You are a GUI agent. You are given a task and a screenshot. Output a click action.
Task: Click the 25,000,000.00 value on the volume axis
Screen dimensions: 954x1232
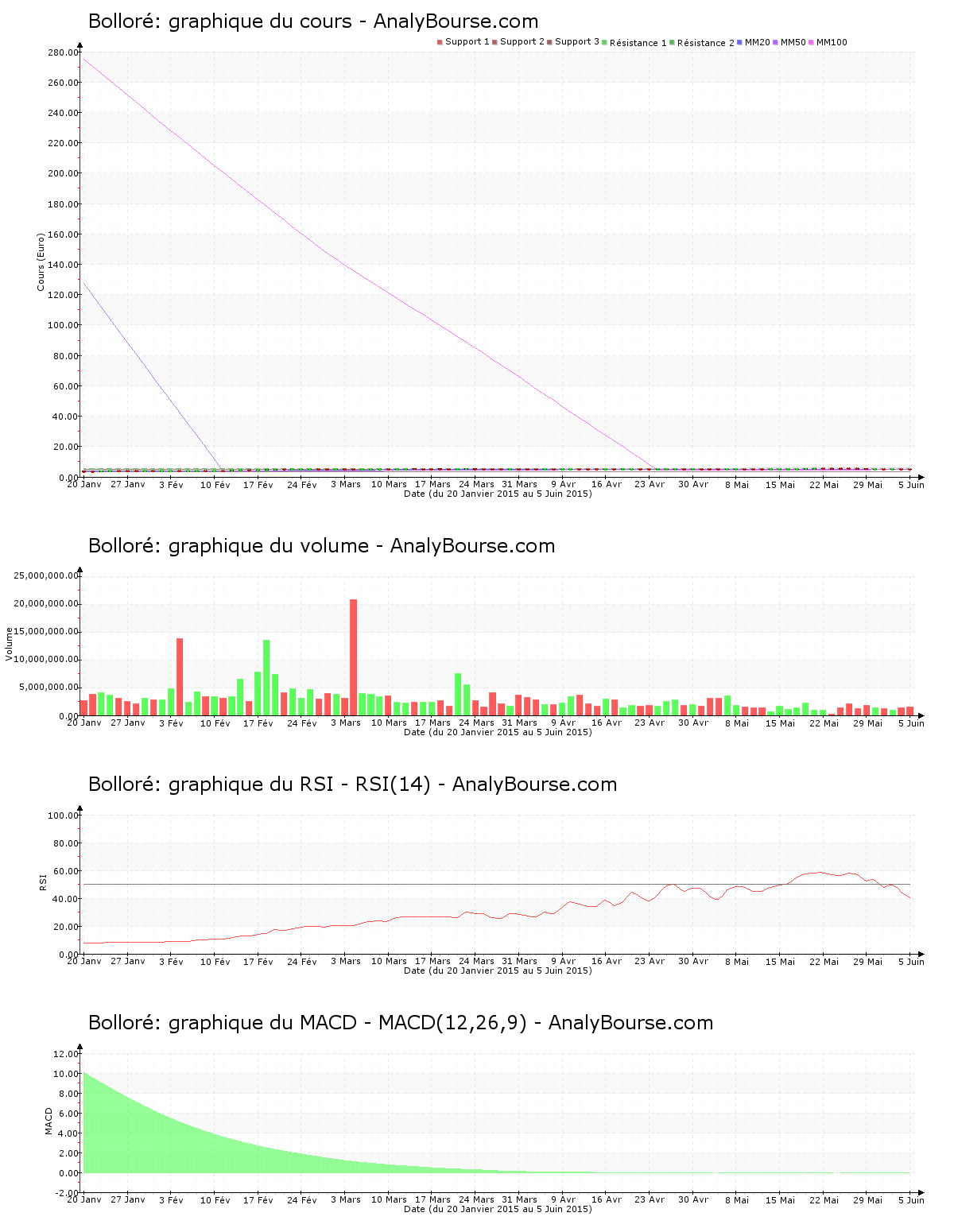(x=46, y=575)
